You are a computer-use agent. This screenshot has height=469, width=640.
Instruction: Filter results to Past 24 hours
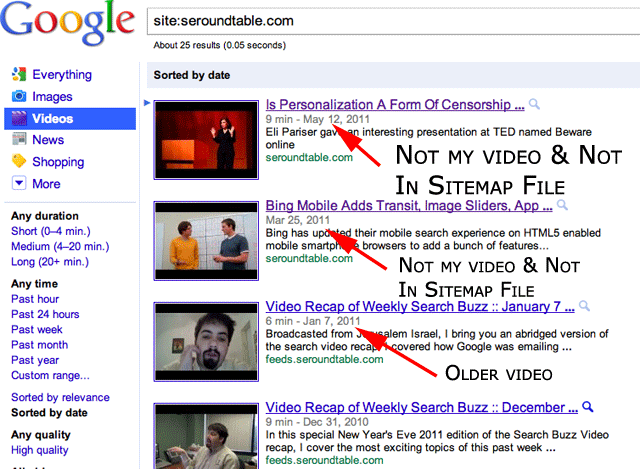pos(45,314)
